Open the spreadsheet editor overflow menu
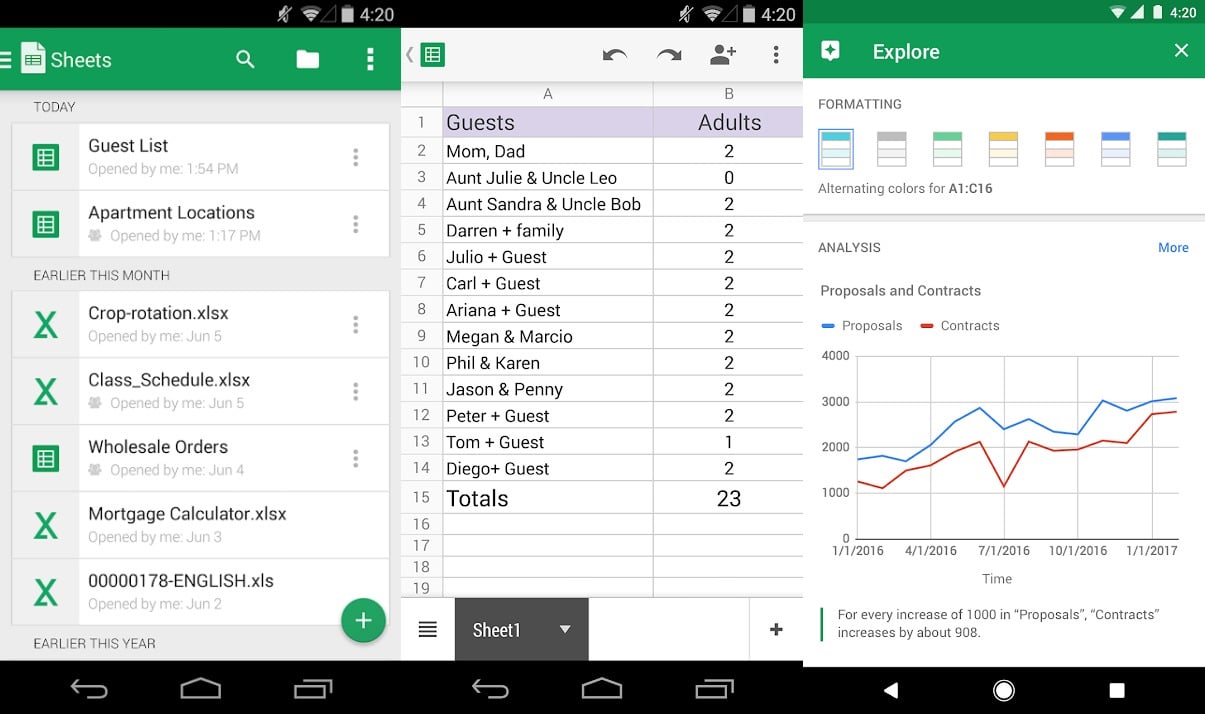The image size is (1205, 714). coord(776,55)
